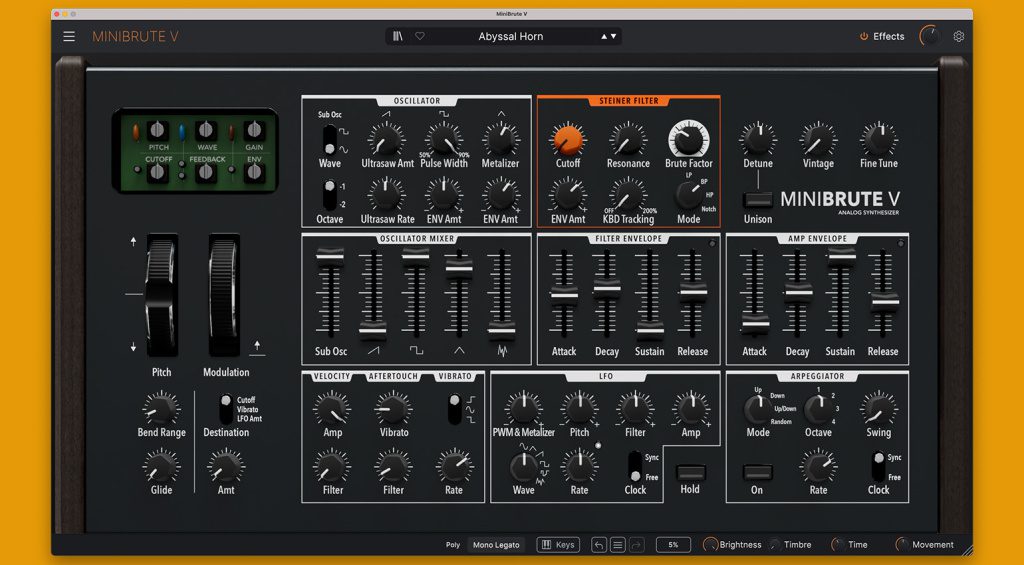Click the Brightness macro knob
Screen dimensions: 1024x565
pos(710,545)
